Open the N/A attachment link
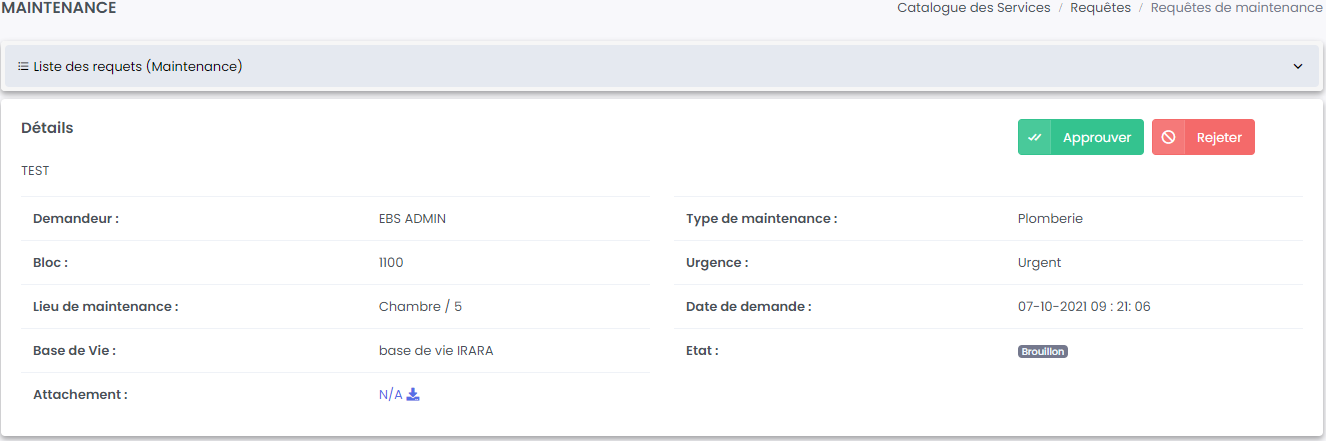Image resolution: width=1326 pixels, height=441 pixels. pyautogui.click(x=390, y=395)
